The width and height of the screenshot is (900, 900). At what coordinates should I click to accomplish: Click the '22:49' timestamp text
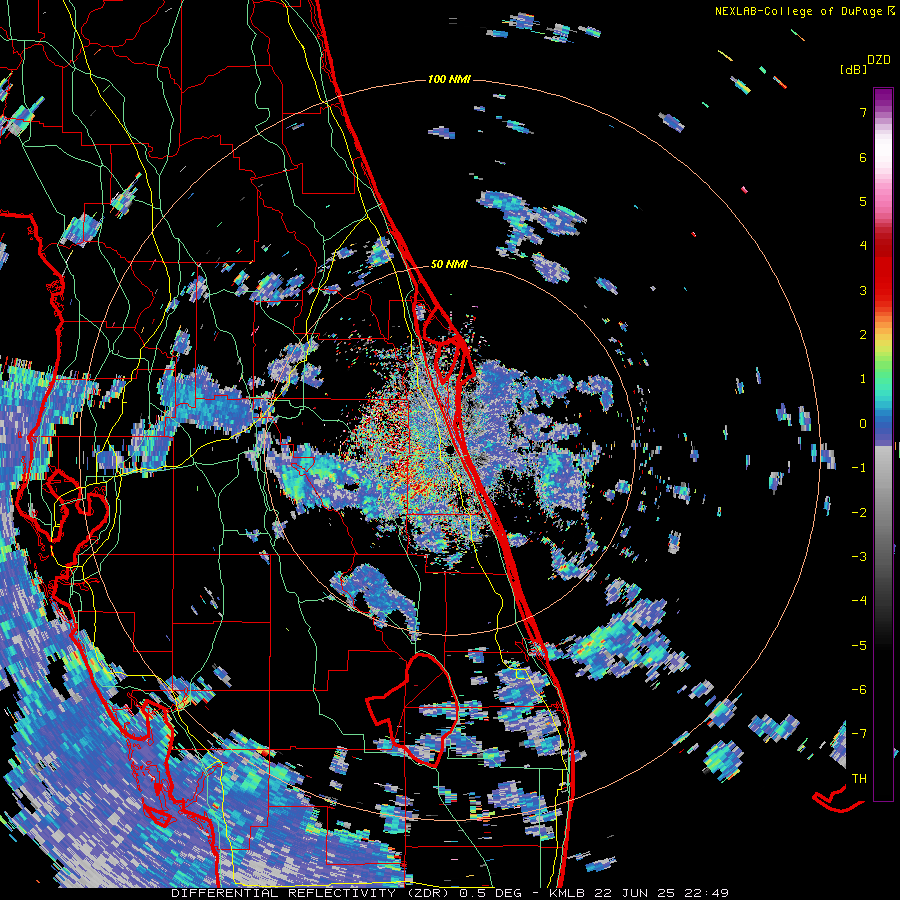[708, 893]
